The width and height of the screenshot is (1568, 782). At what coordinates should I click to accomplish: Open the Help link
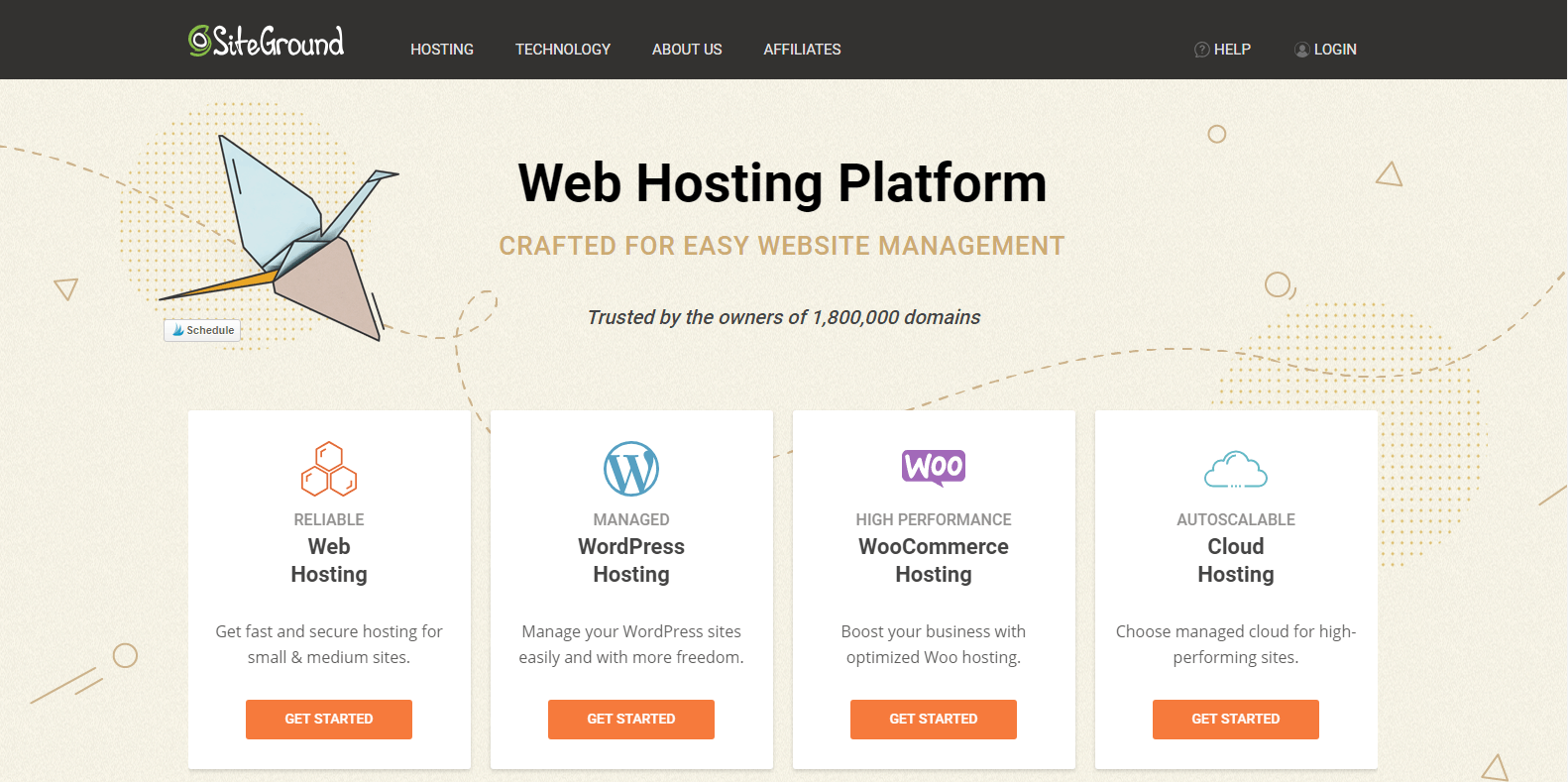(x=1232, y=50)
